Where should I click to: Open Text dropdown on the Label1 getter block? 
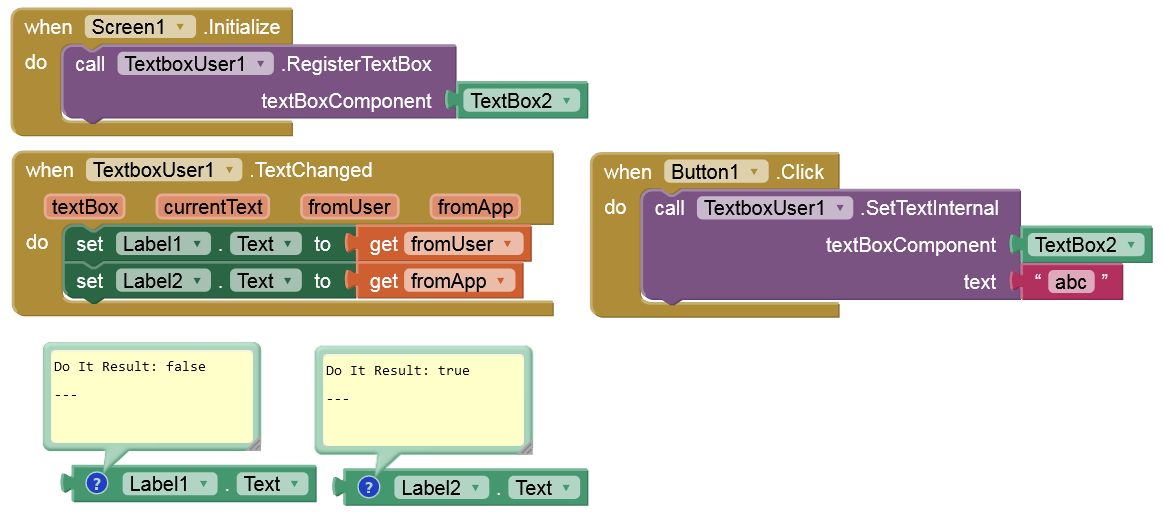coord(272,484)
